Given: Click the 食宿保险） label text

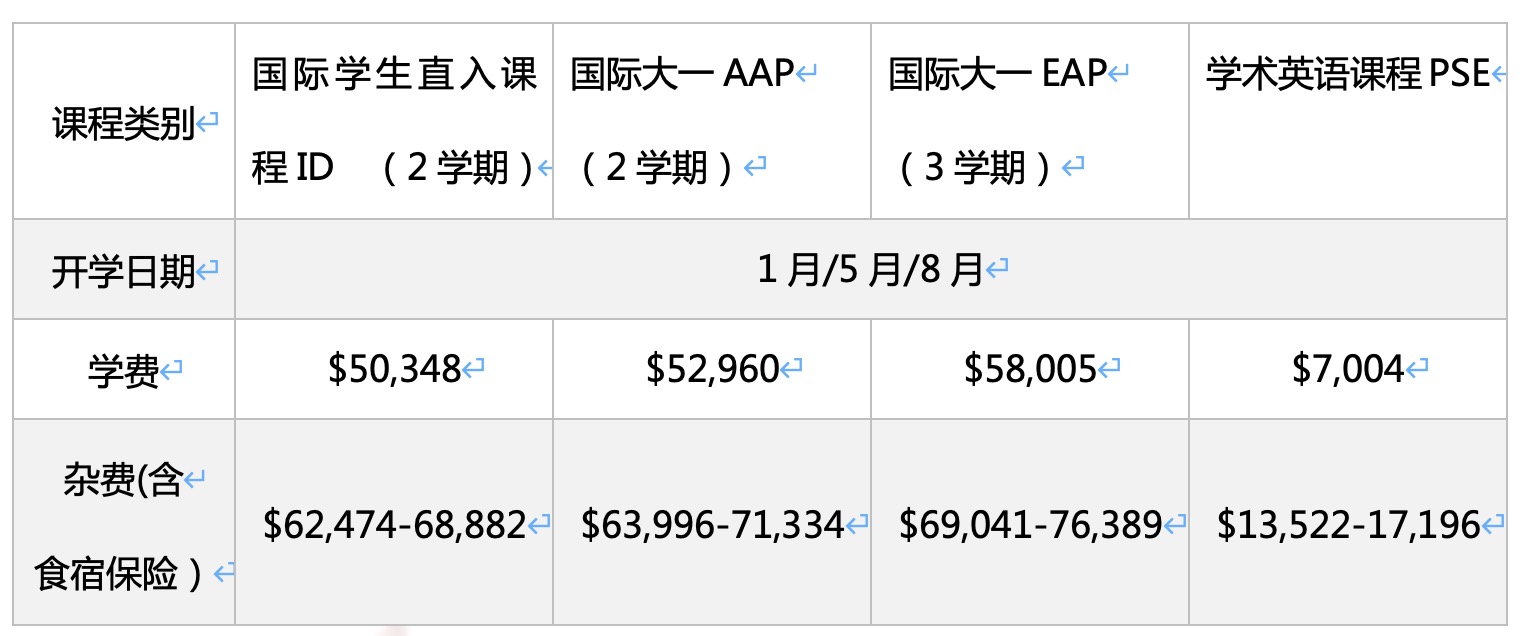Looking at the screenshot, I should pos(121,574).
